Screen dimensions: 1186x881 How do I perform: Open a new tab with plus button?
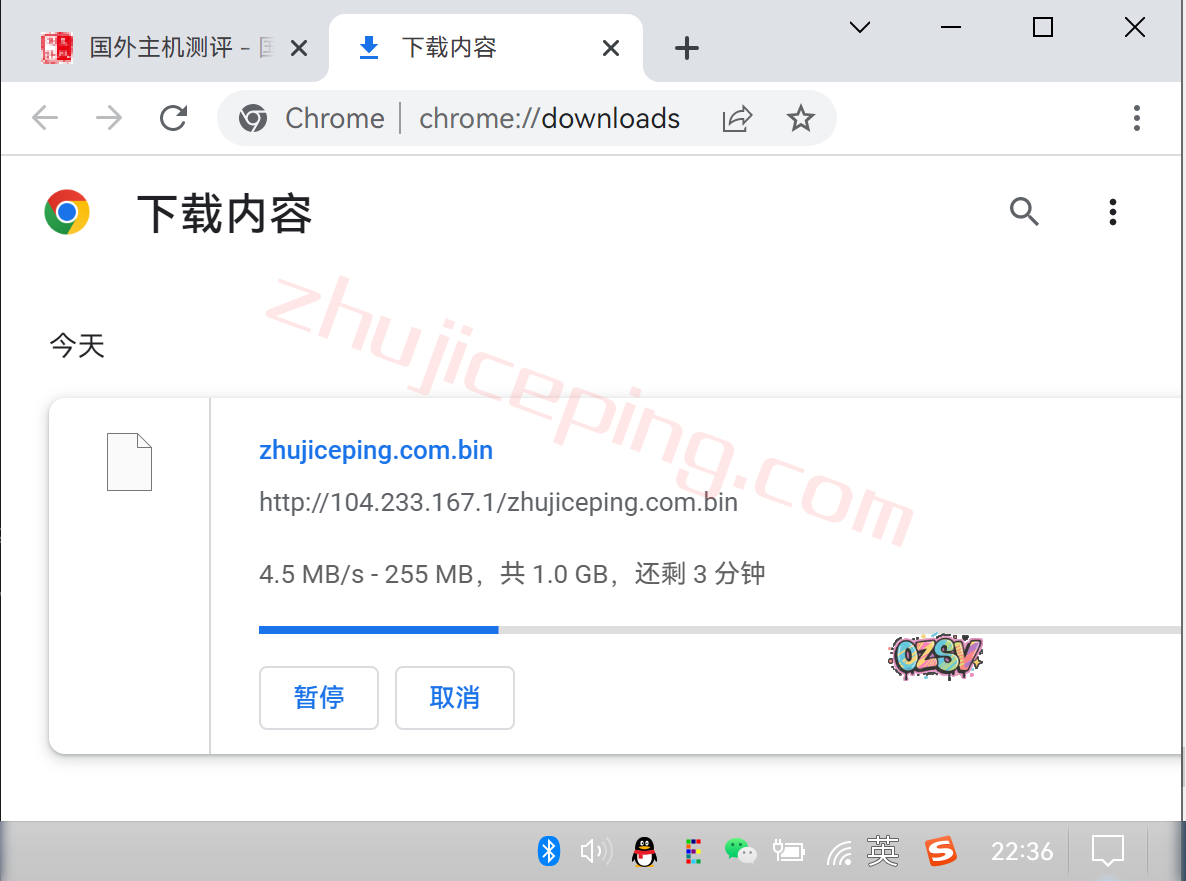686,48
